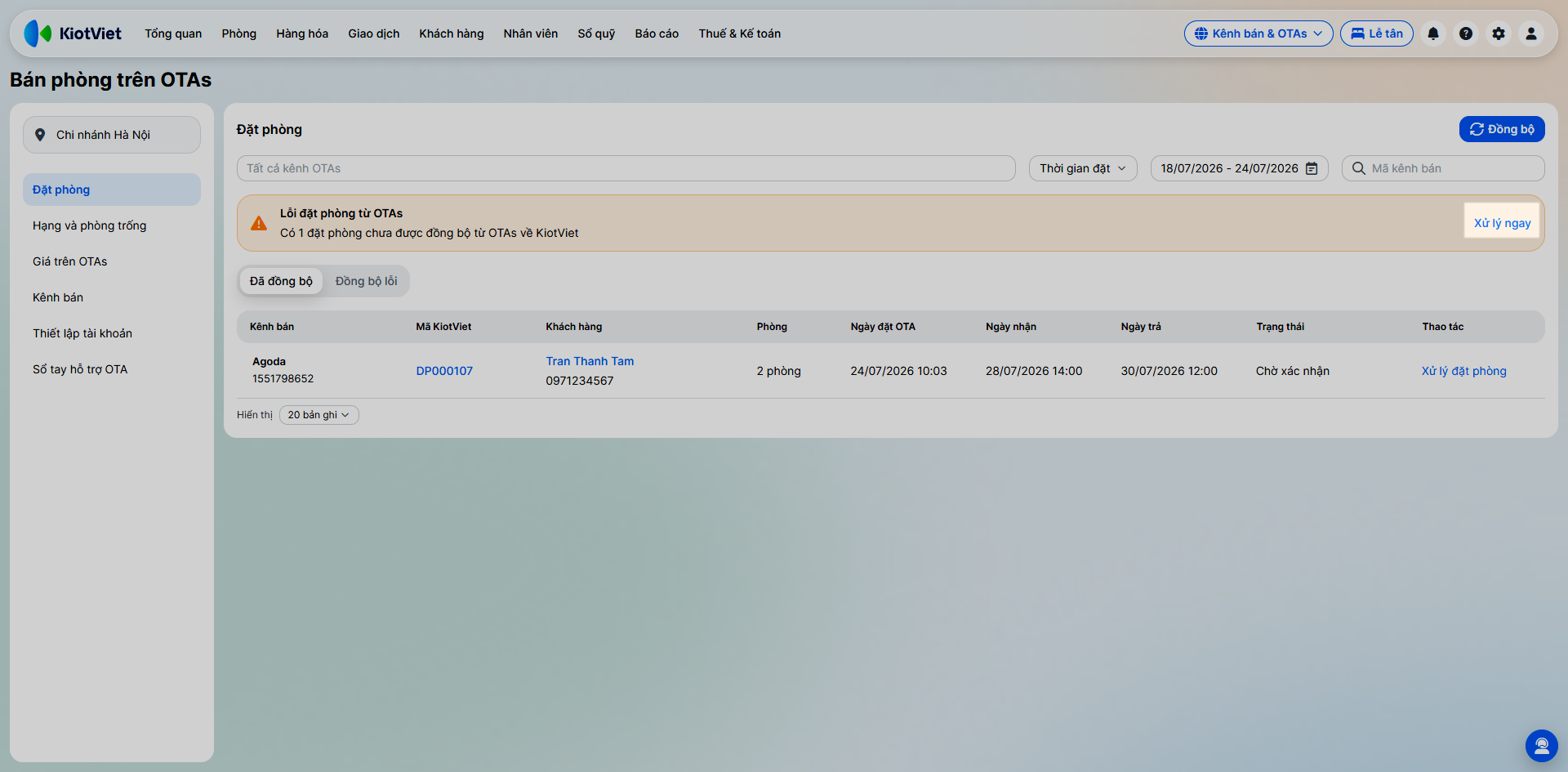Click the warning triangle icon
The width and height of the screenshot is (1568, 772).
coord(259,223)
